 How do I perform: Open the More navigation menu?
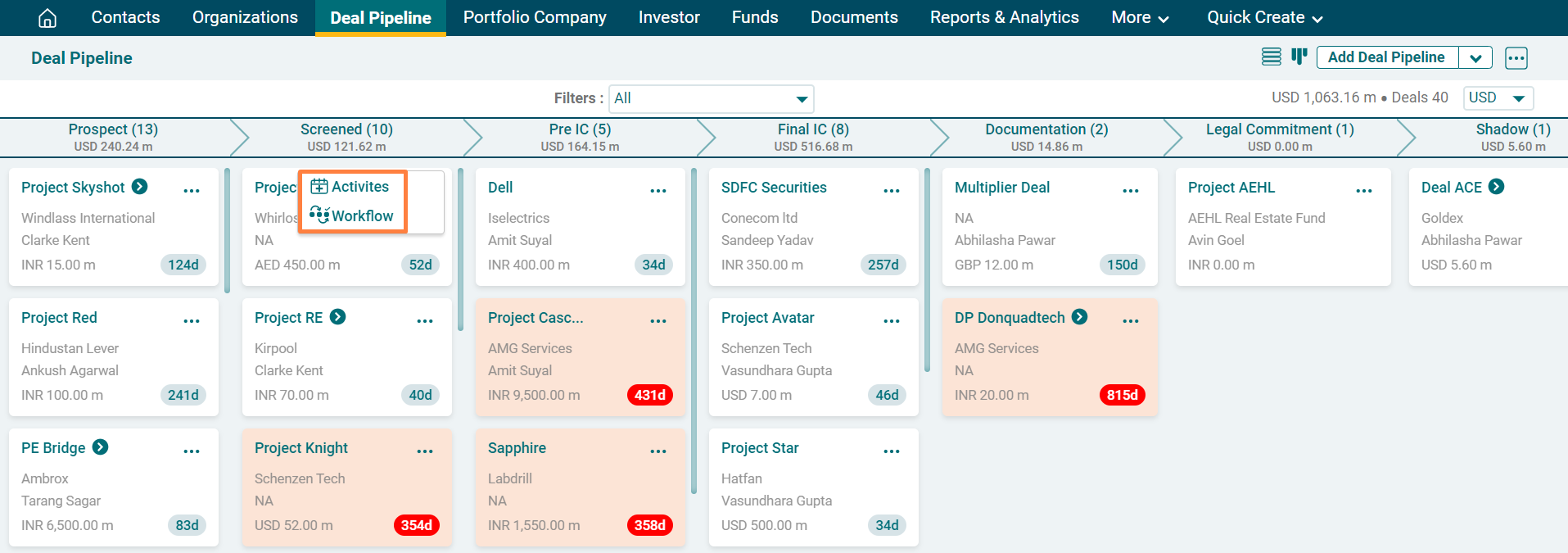click(x=1140, y=18)
